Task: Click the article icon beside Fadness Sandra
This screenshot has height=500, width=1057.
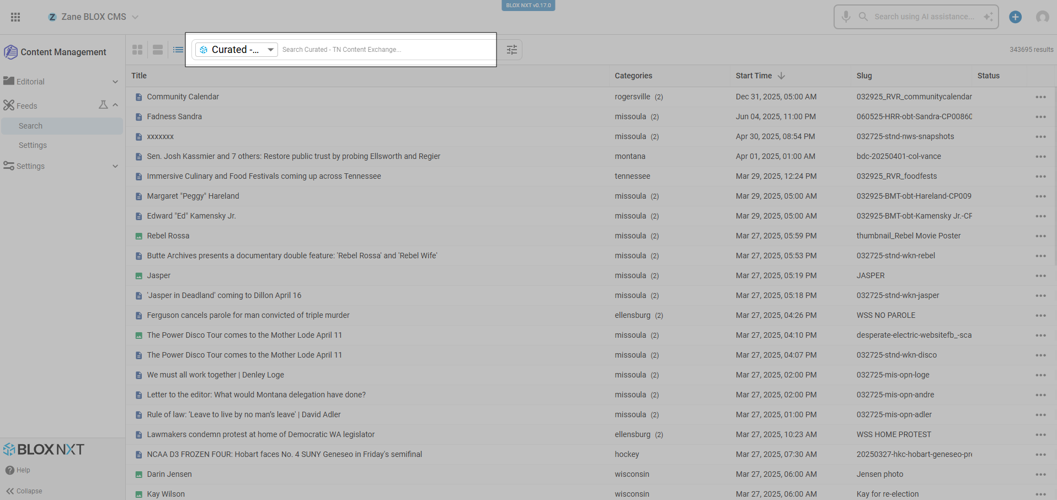Action: pos(139,117)
